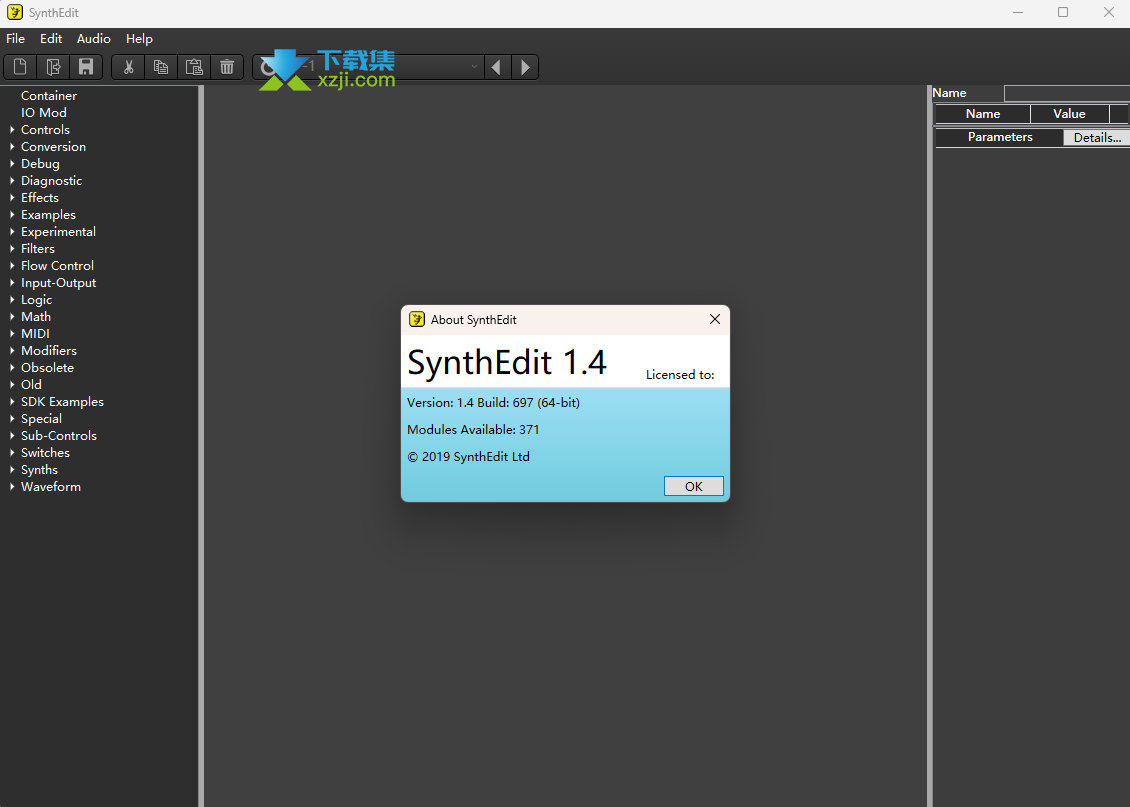Expand the Controls module category
Viewport: 1130px width, 807px height.
pos(12,130)
